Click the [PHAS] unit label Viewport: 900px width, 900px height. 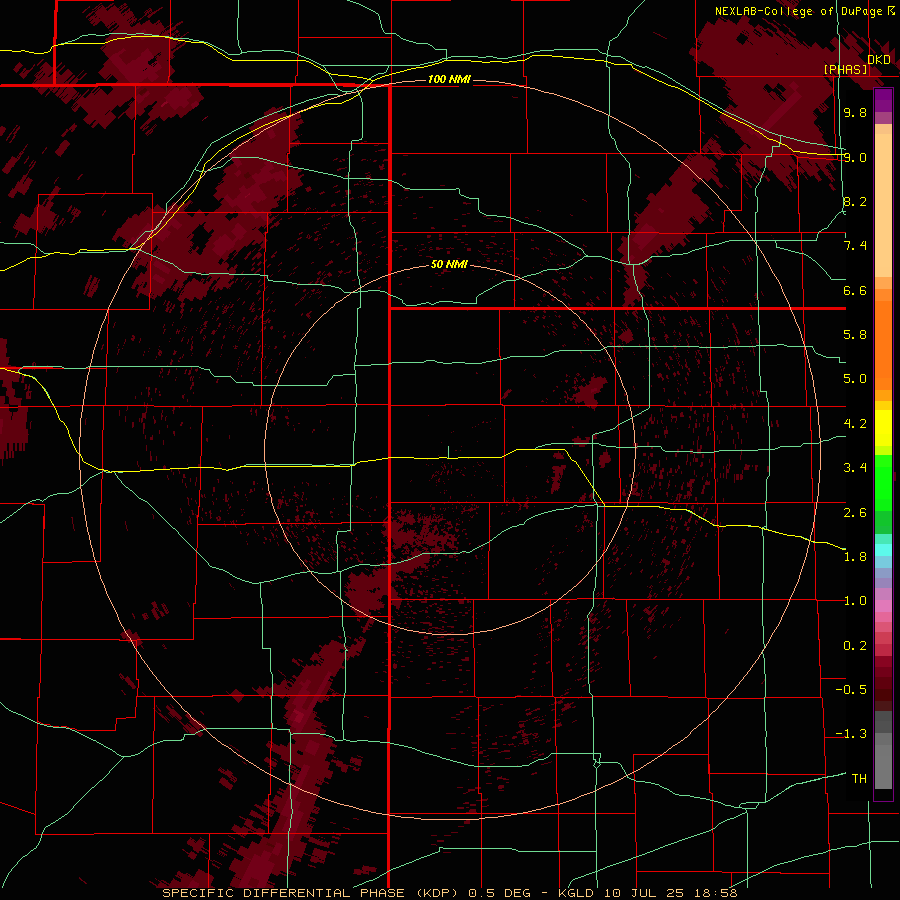click(845, 69)
